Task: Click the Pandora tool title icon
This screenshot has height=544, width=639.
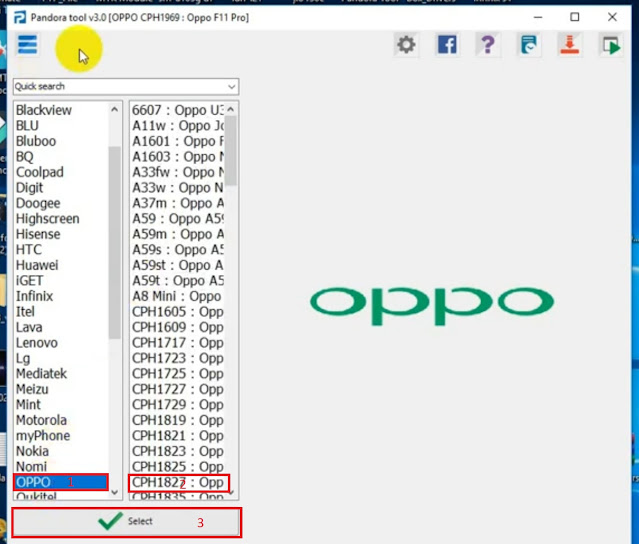Action: 20,18
